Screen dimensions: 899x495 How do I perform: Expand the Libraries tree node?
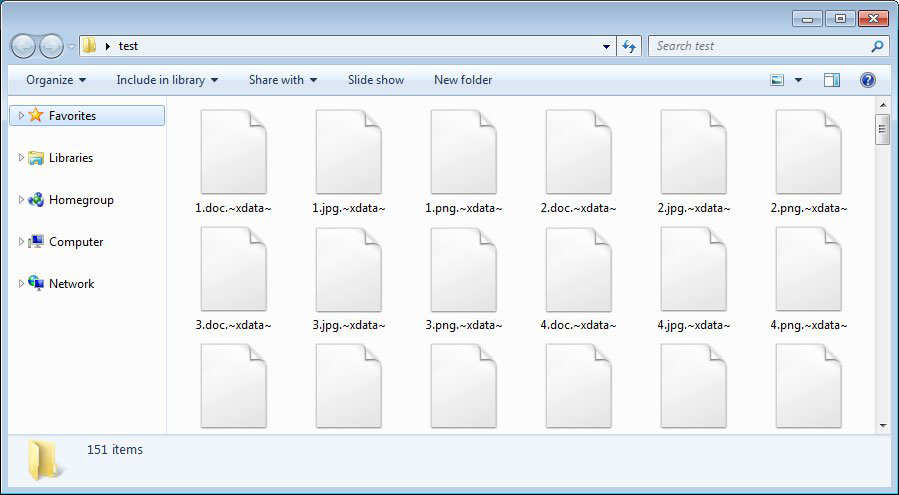tap(21, 157)
